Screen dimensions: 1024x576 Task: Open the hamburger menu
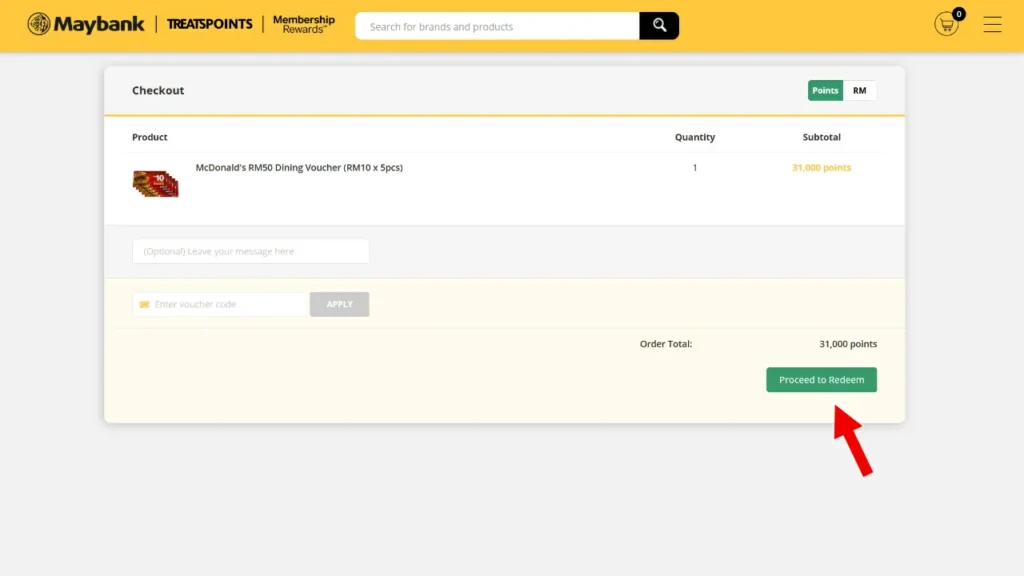992,25
